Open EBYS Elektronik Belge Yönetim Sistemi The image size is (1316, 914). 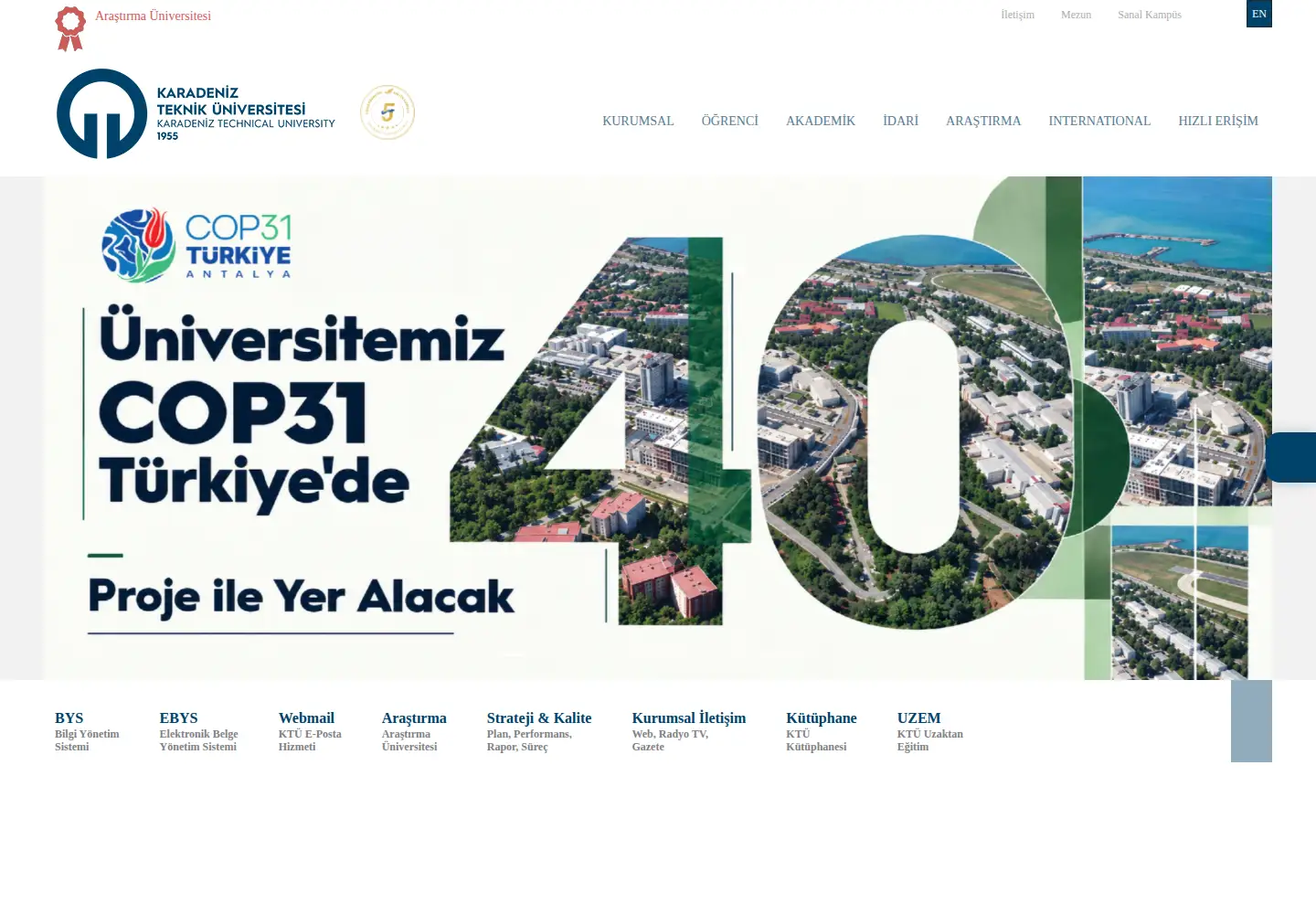click(x=198, y=731)
